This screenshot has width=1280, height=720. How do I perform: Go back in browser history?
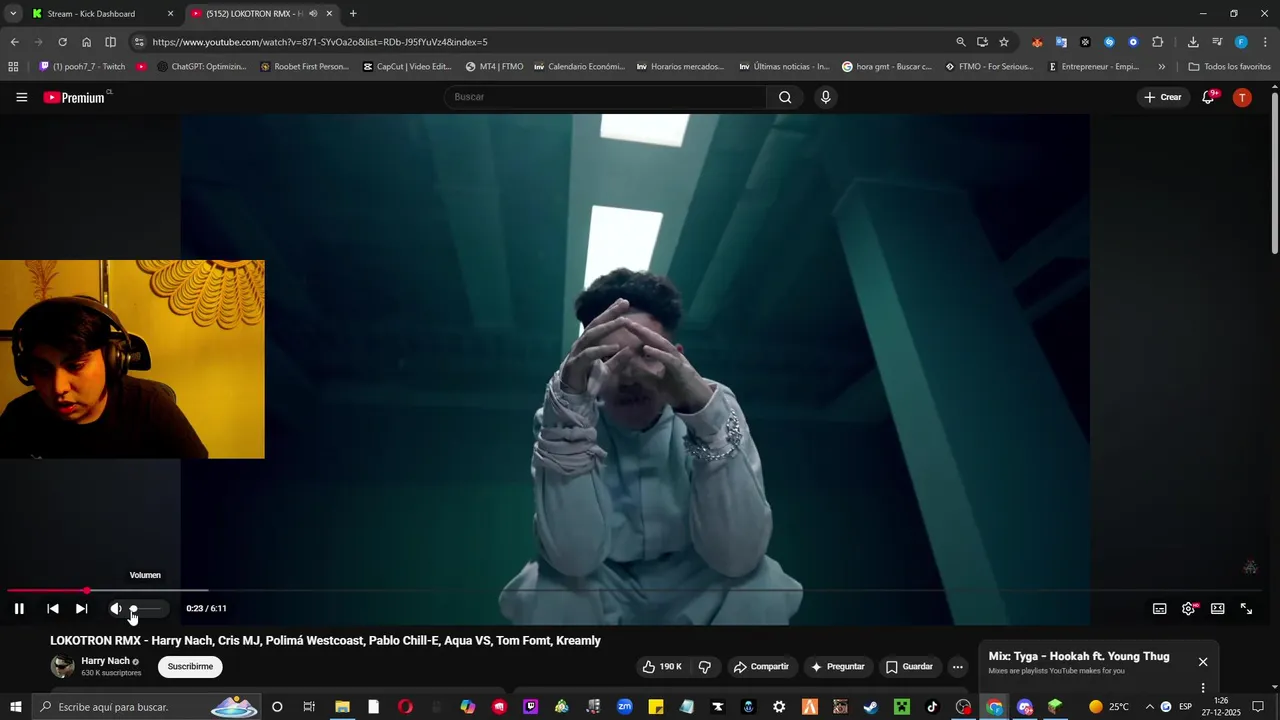(x=14, y=42)
